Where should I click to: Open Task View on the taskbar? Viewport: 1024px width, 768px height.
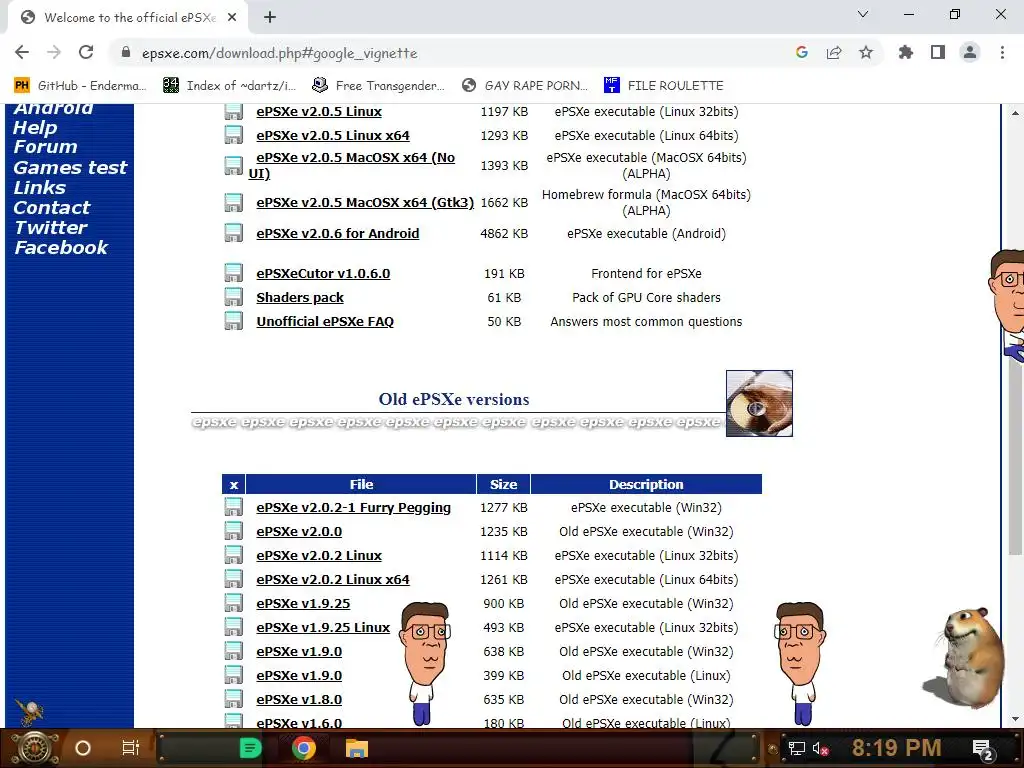click(131, 748)
